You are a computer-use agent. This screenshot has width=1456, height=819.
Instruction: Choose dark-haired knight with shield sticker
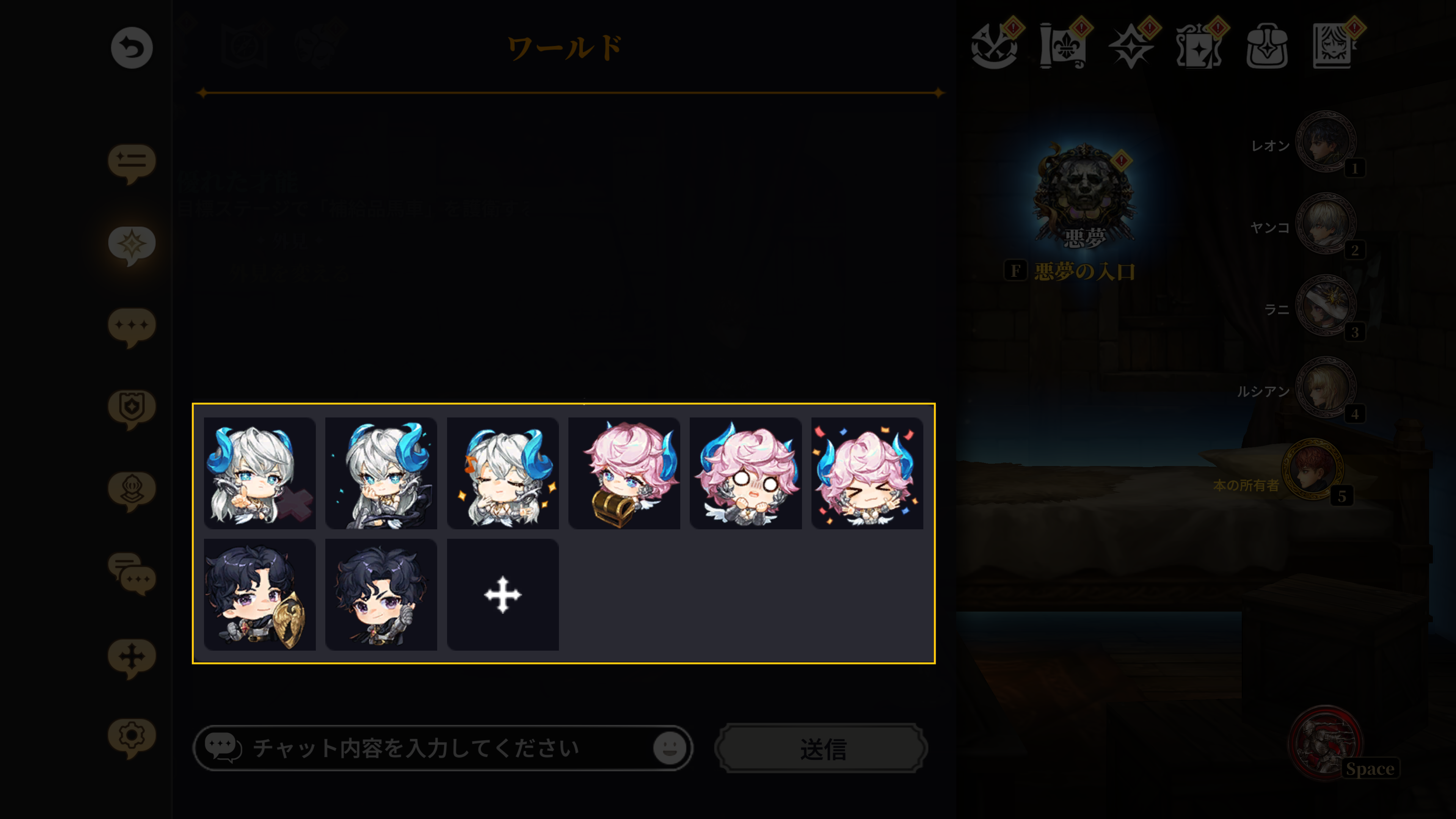pyautogui.click(x=259, y=595)
